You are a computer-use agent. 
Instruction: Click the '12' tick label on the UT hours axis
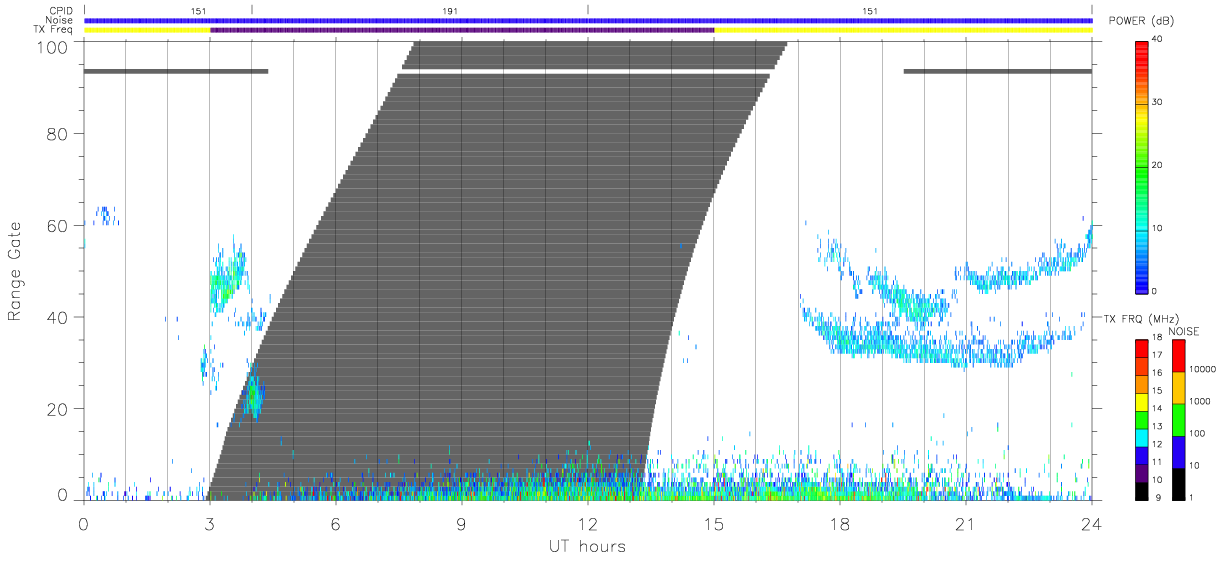pos(588,524)
